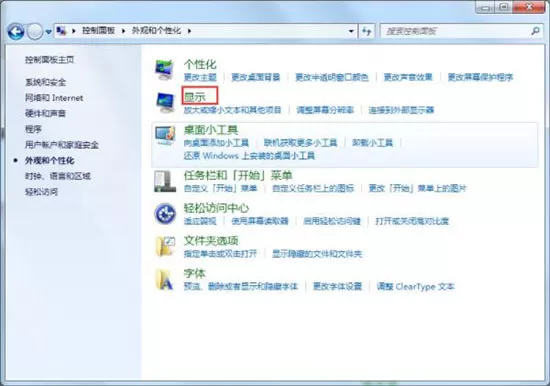Click the 显示隐藏的文件和文件夹 link
550x386 pixels.
[x=317, y=253]
